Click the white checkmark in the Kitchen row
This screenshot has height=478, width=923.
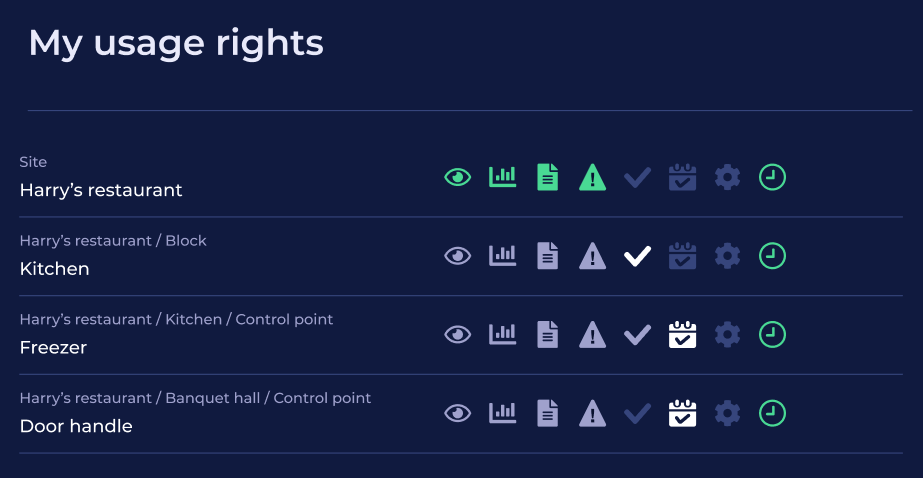point(637,256)
